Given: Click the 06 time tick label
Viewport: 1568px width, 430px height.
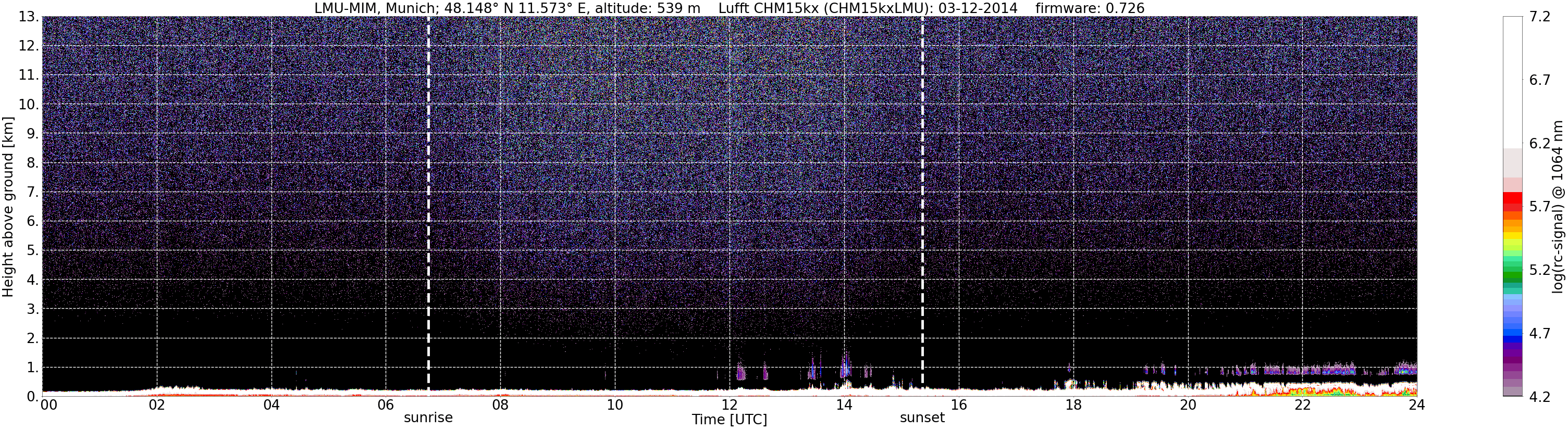Looking at the screenshot, I should tap(386, 405).
